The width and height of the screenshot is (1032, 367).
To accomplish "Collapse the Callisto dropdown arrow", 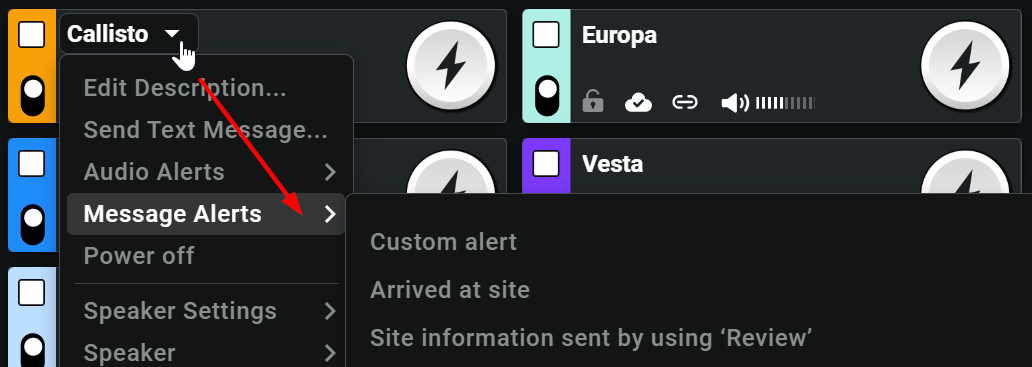I will point(172,33).
